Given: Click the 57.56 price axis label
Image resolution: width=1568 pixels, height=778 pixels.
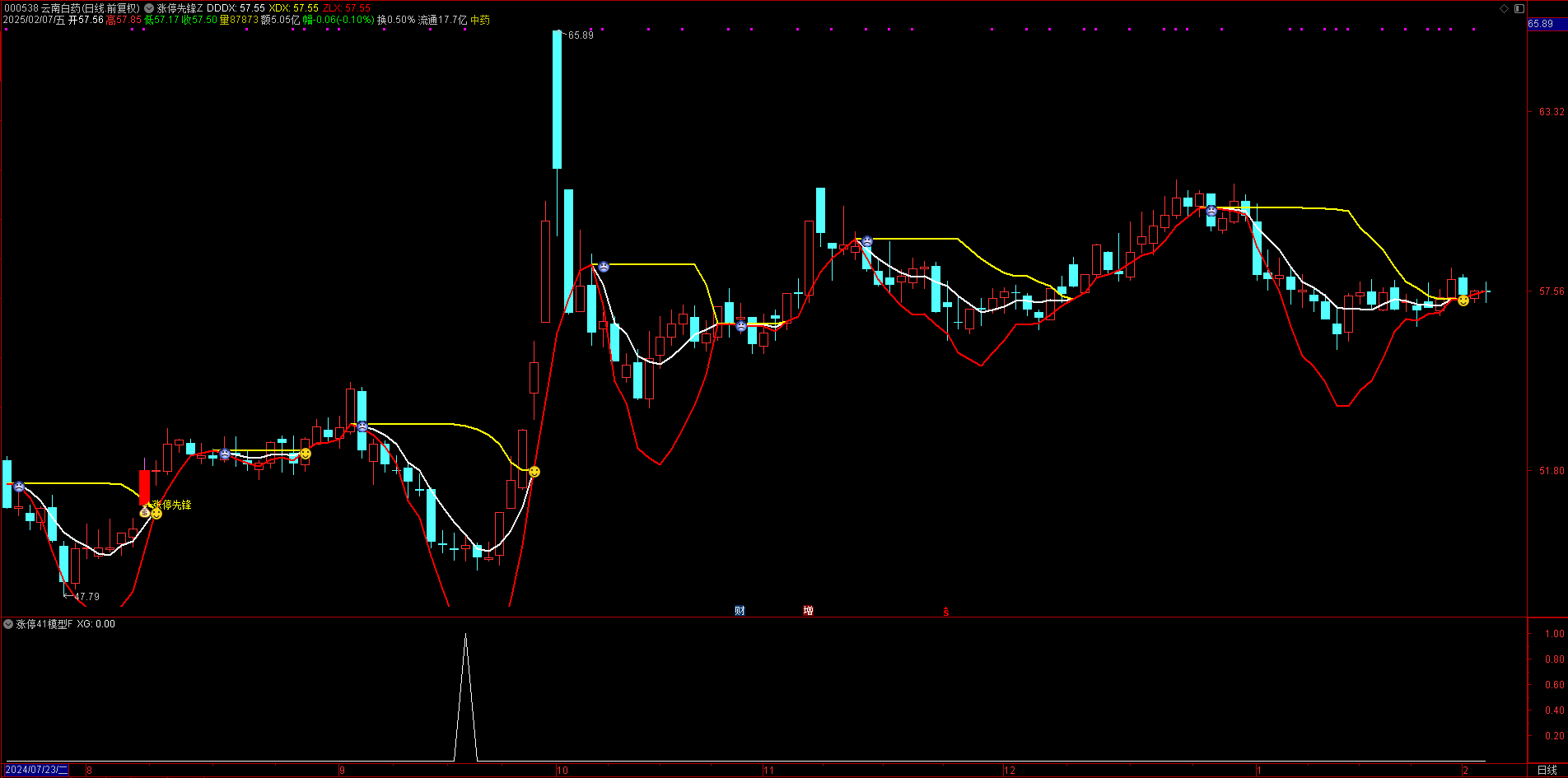Looking at the screenshot, I should [1552, 291].
